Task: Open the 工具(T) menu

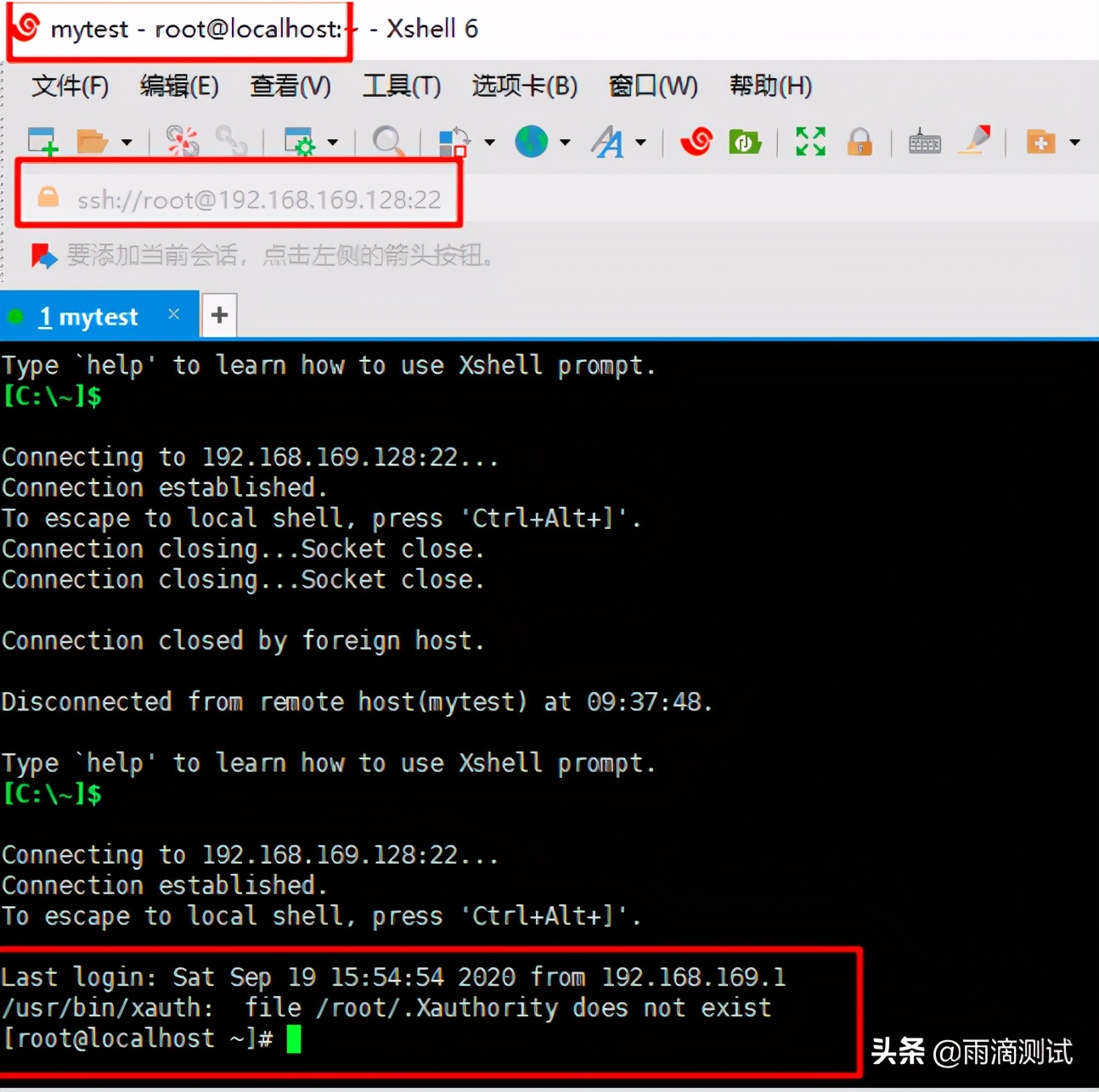Action: 400,85
